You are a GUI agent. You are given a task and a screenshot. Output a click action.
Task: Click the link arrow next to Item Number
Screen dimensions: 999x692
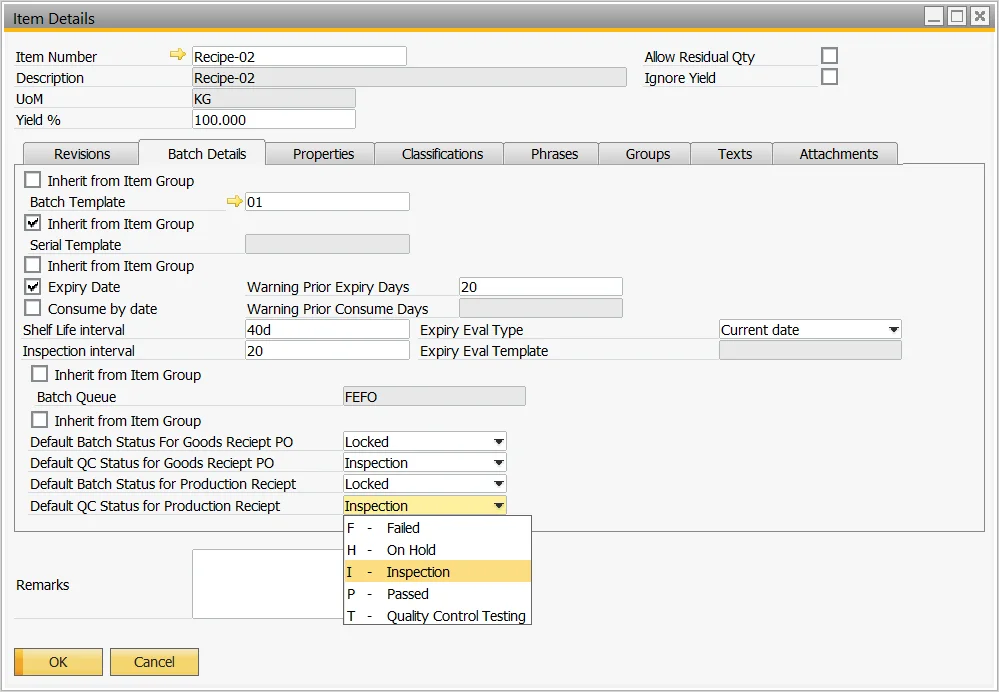[177, 55]
